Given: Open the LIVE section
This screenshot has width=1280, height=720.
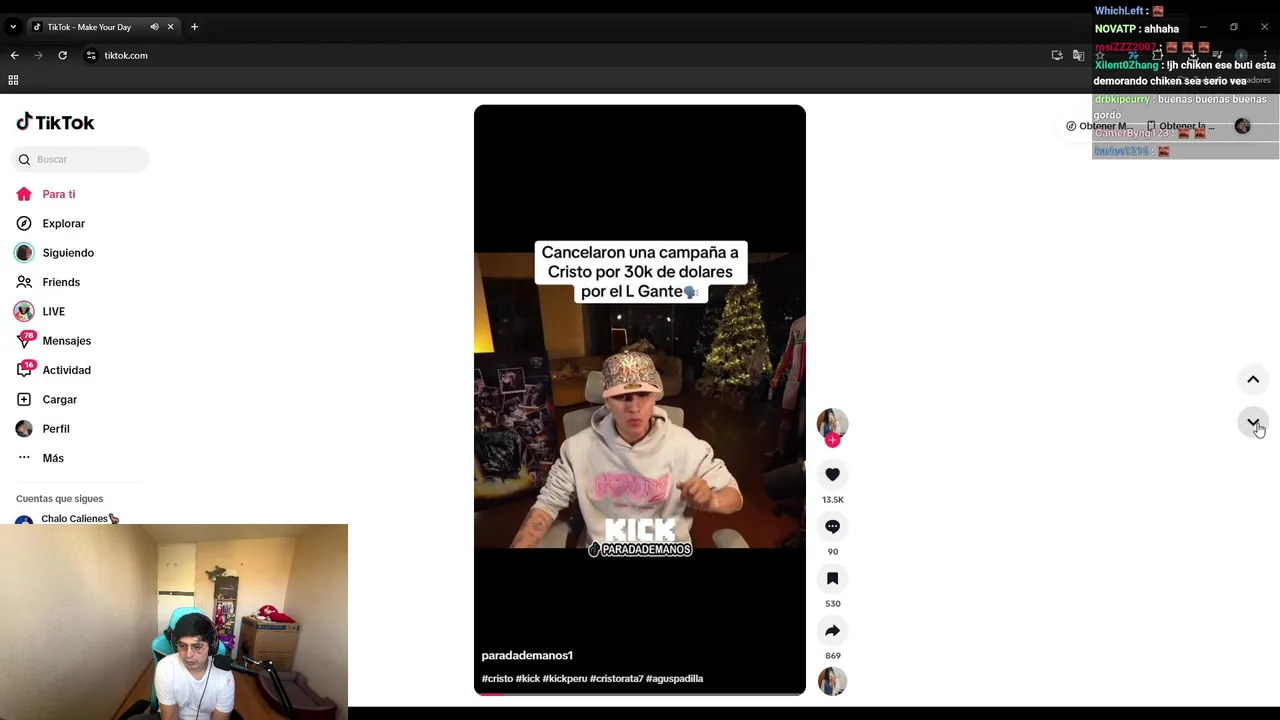Looking at the screenshot, I should click(40, 311).
